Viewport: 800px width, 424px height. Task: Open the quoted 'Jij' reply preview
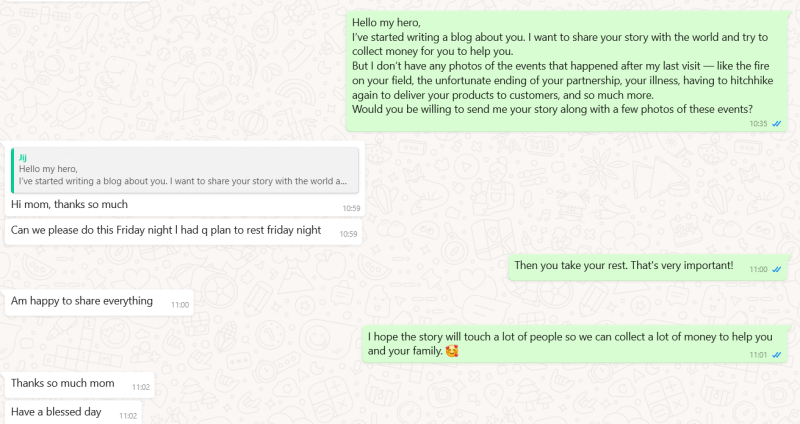(184, 170)
